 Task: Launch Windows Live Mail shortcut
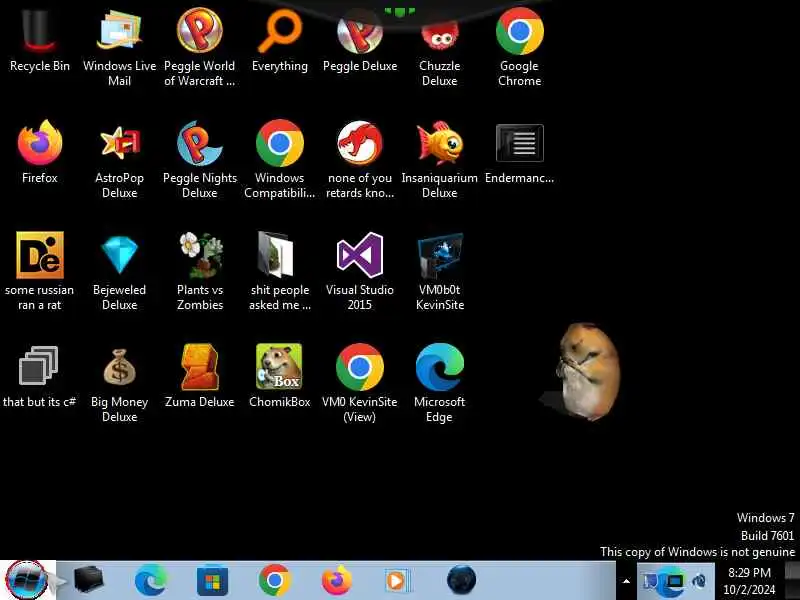(x=119, y=47)
